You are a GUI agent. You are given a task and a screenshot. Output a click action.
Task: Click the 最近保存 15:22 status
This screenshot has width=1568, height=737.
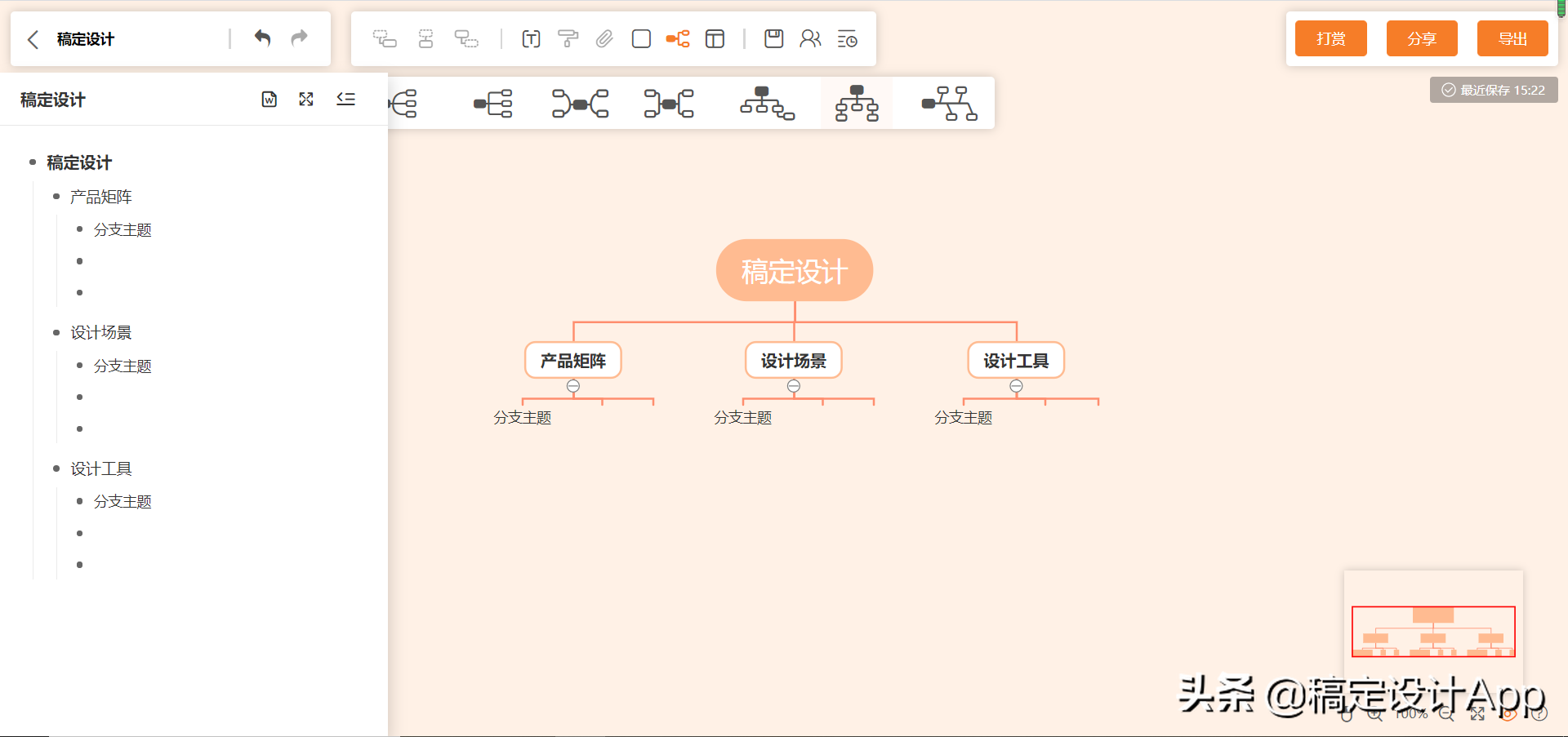point(1494,90)
